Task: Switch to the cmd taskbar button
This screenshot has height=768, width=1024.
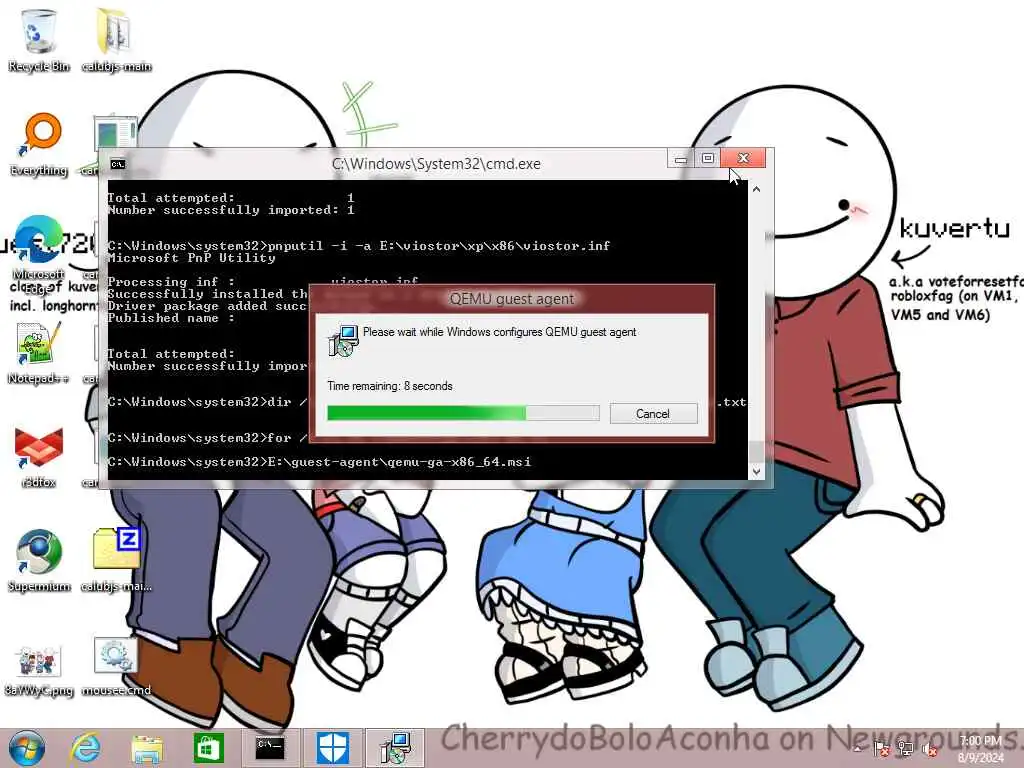Action: coord(270,748)
